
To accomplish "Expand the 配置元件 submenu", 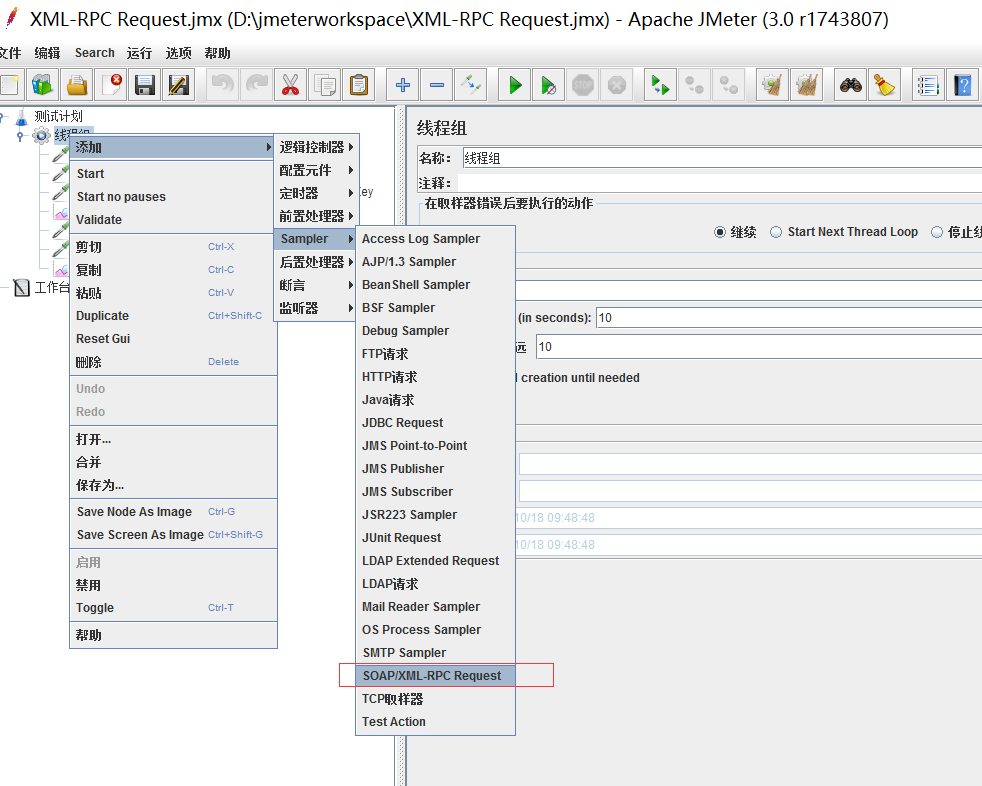I will pos(316,170).
